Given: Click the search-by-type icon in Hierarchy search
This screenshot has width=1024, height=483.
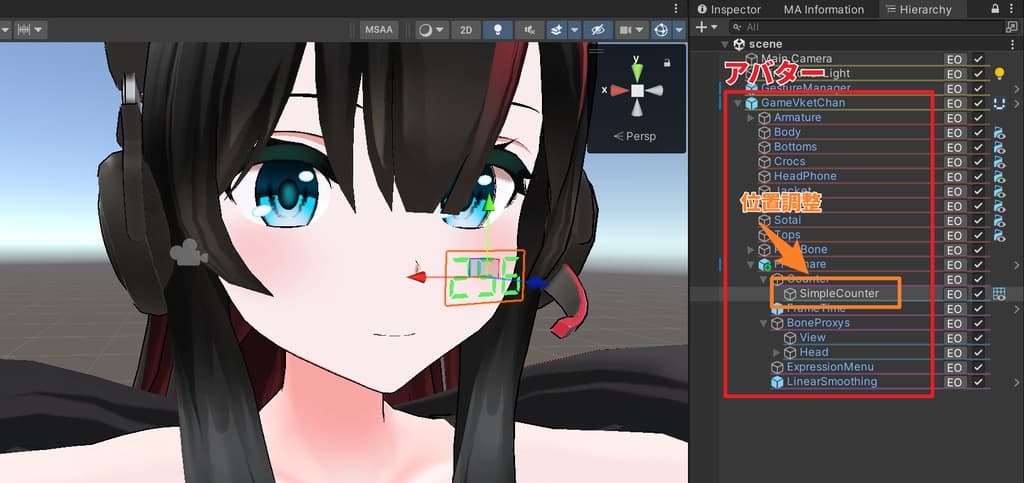Looking at the screenshot, I should 1012,27.
